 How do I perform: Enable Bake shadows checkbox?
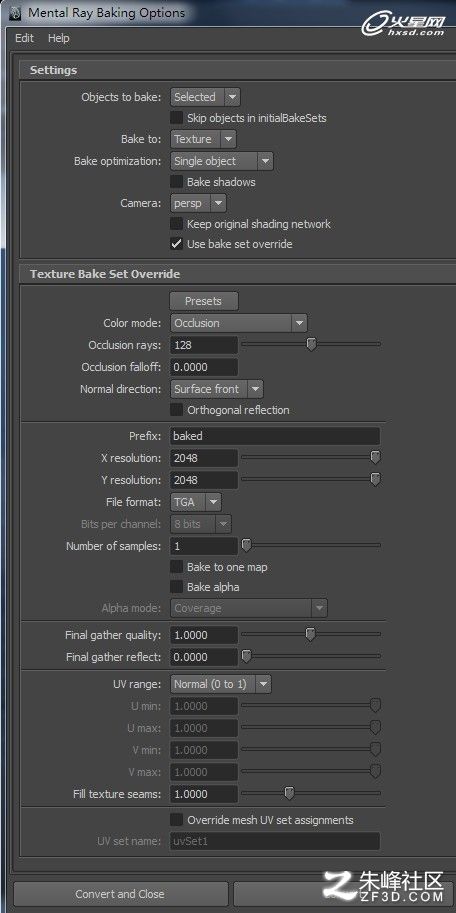point(176,182)
